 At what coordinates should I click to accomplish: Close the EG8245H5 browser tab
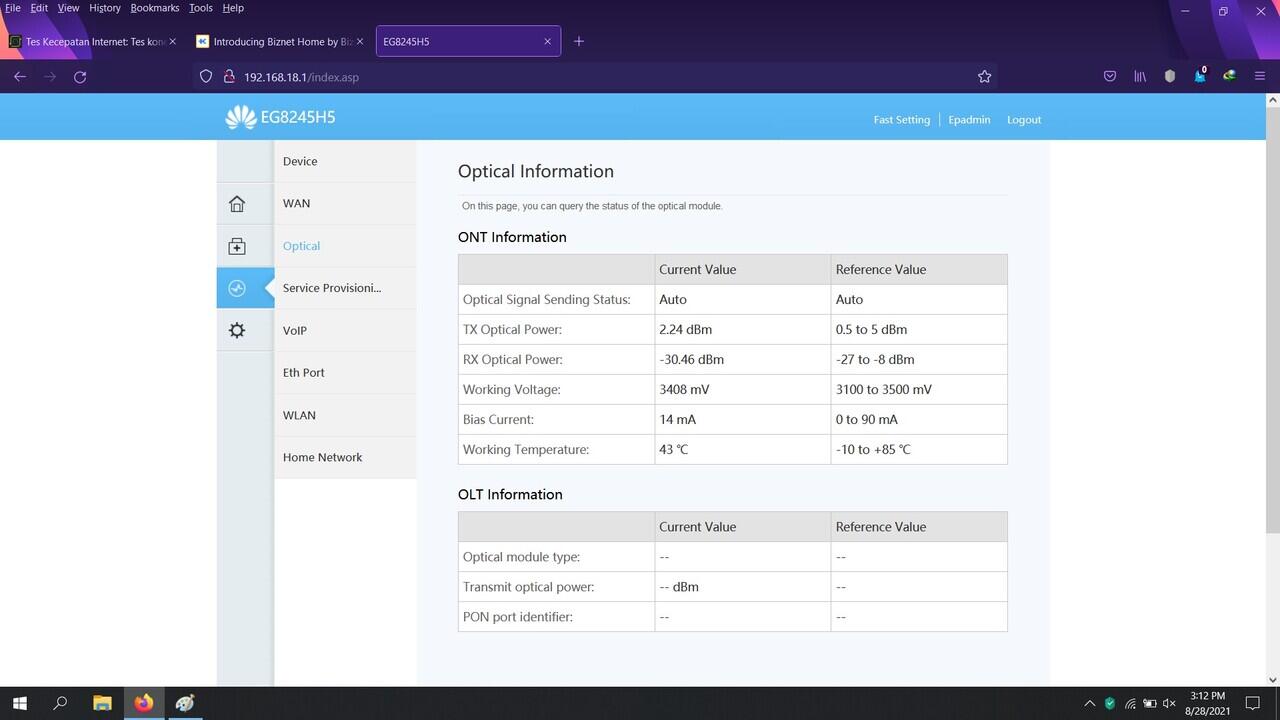547,42
